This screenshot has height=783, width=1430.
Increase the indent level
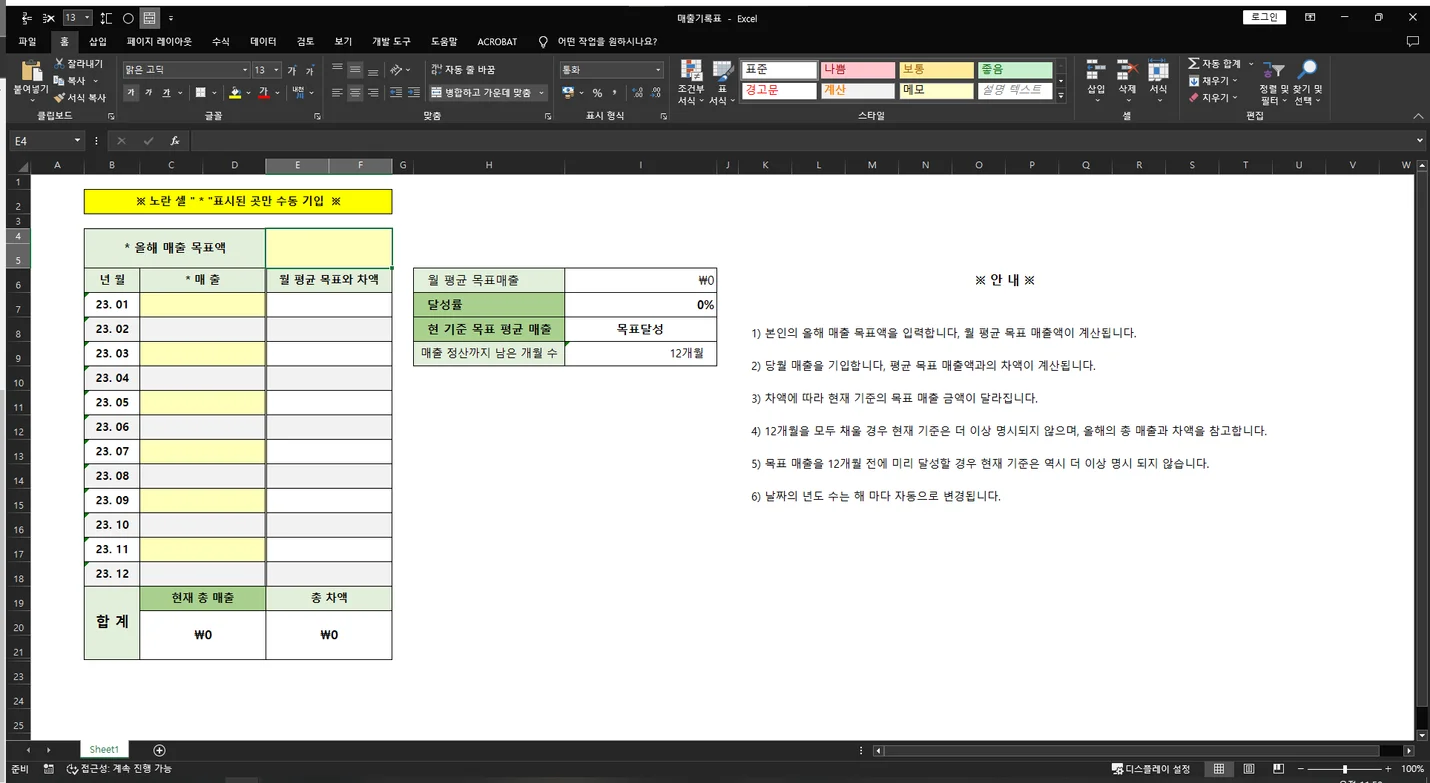(414, 93)
